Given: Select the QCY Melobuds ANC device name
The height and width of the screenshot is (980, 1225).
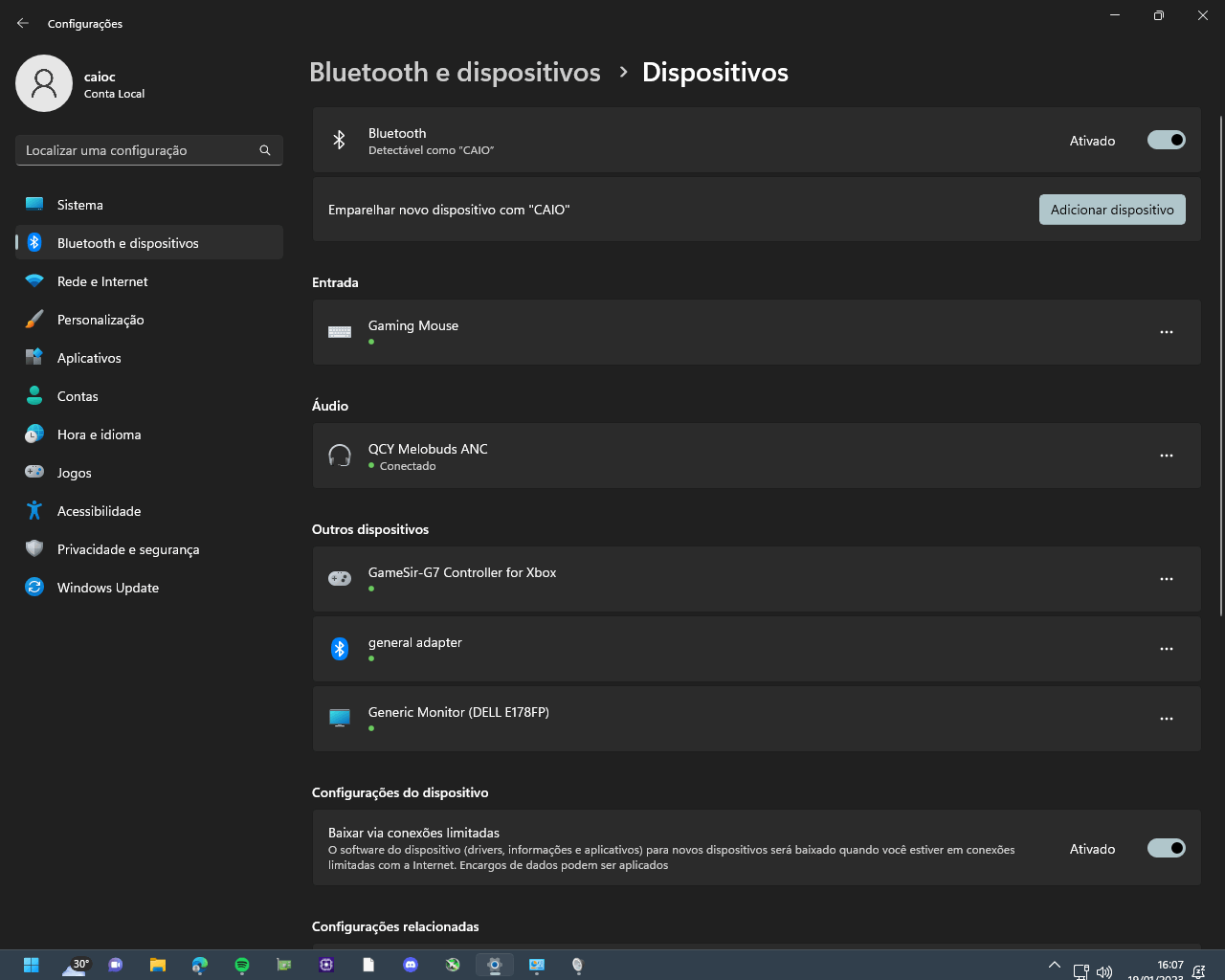Looking at the screenshot, I should 428,449.
